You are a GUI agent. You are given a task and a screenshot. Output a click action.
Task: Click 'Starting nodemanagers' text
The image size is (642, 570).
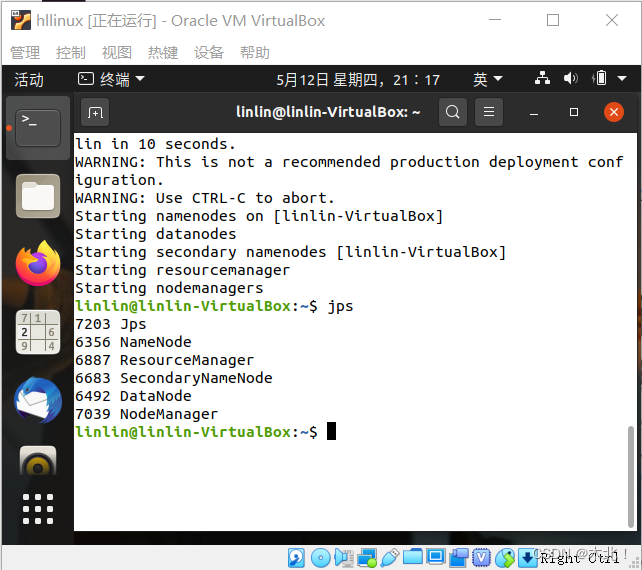(169, 288)
